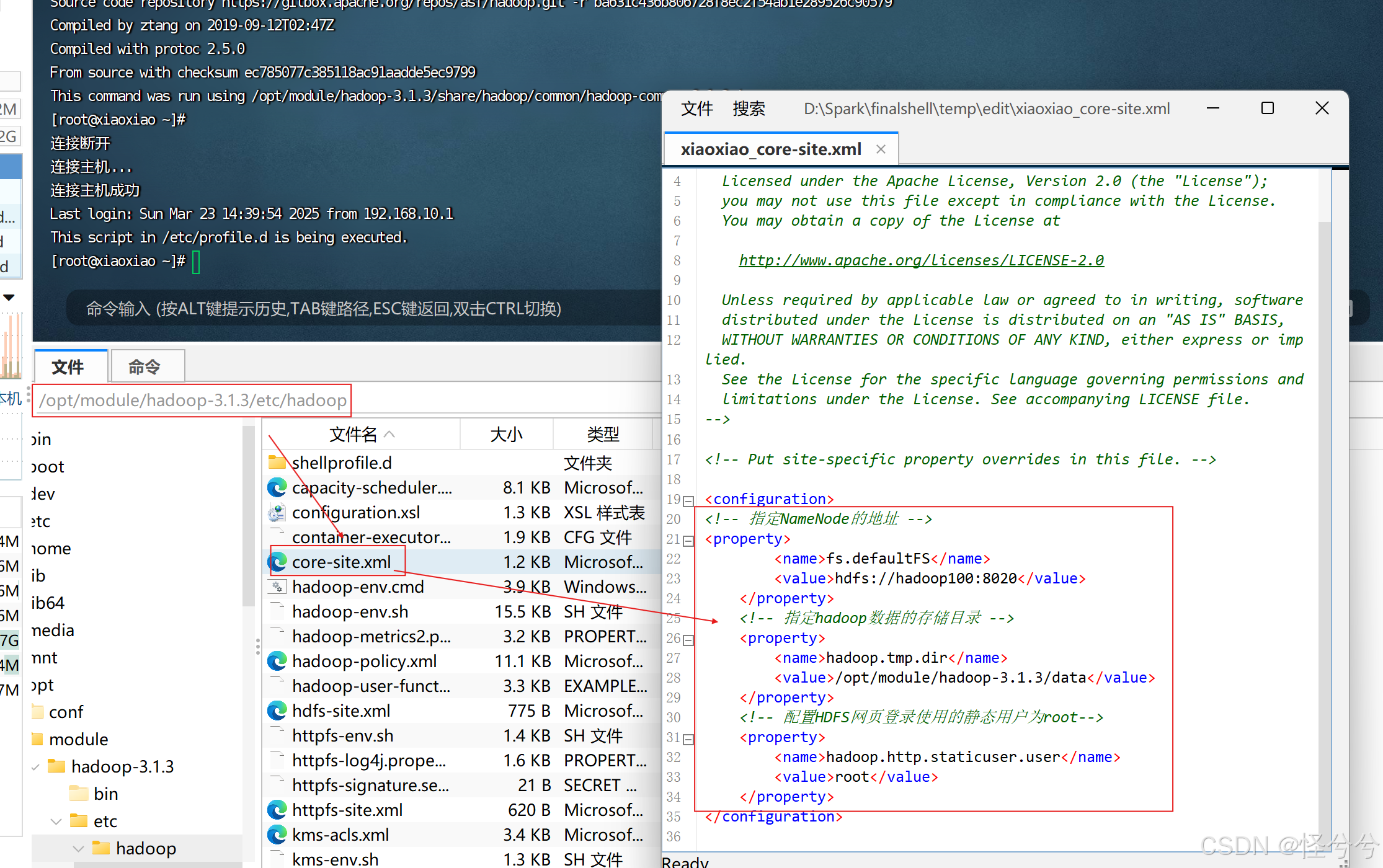Click the module folder icon in the tree
This screenshot has height=868, width=1383.
[38, 739]
